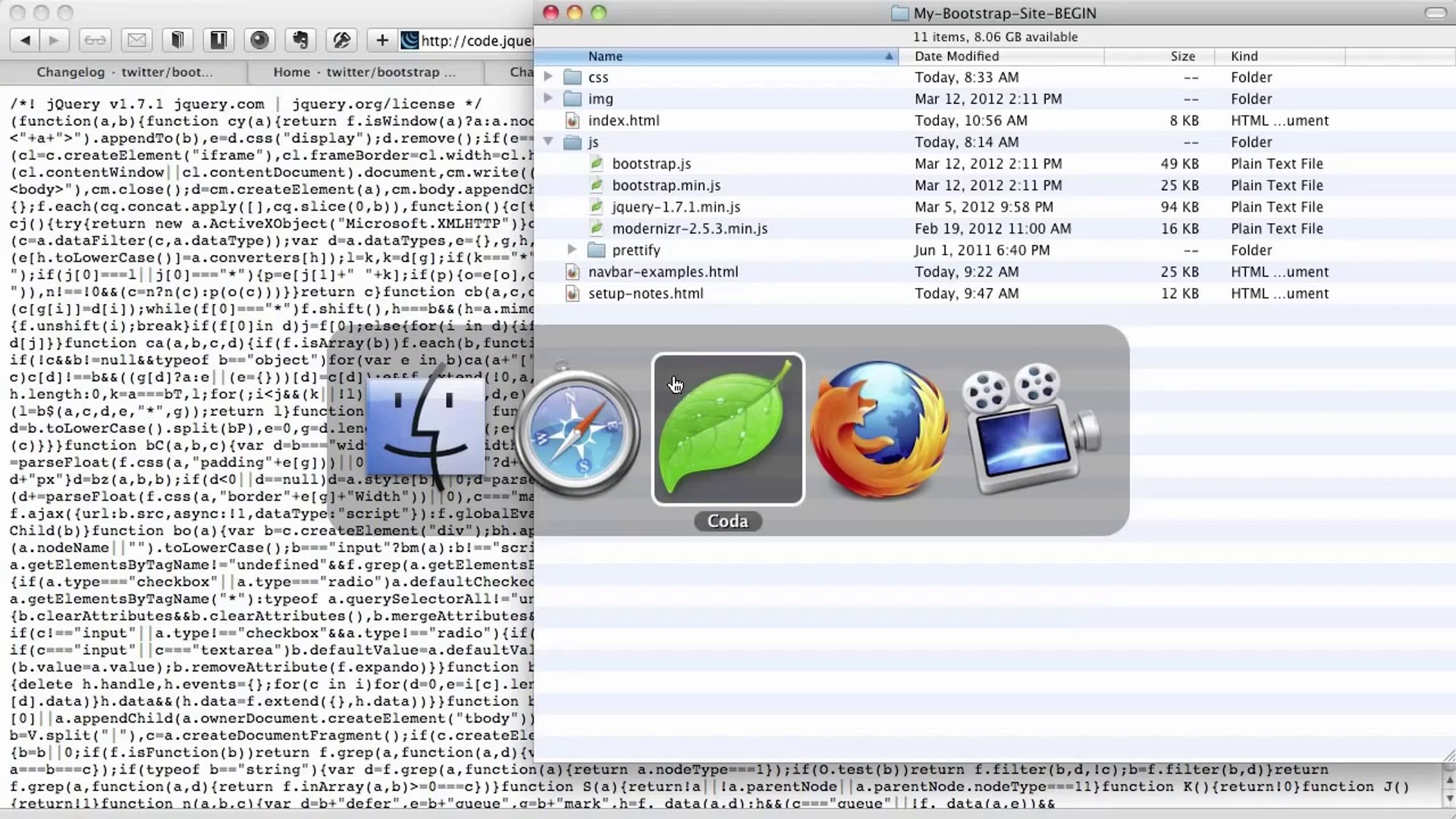Expand the img folder disclosure triangle
The width and height of the screenshot is (1456, 819).
tap(548, 99)
